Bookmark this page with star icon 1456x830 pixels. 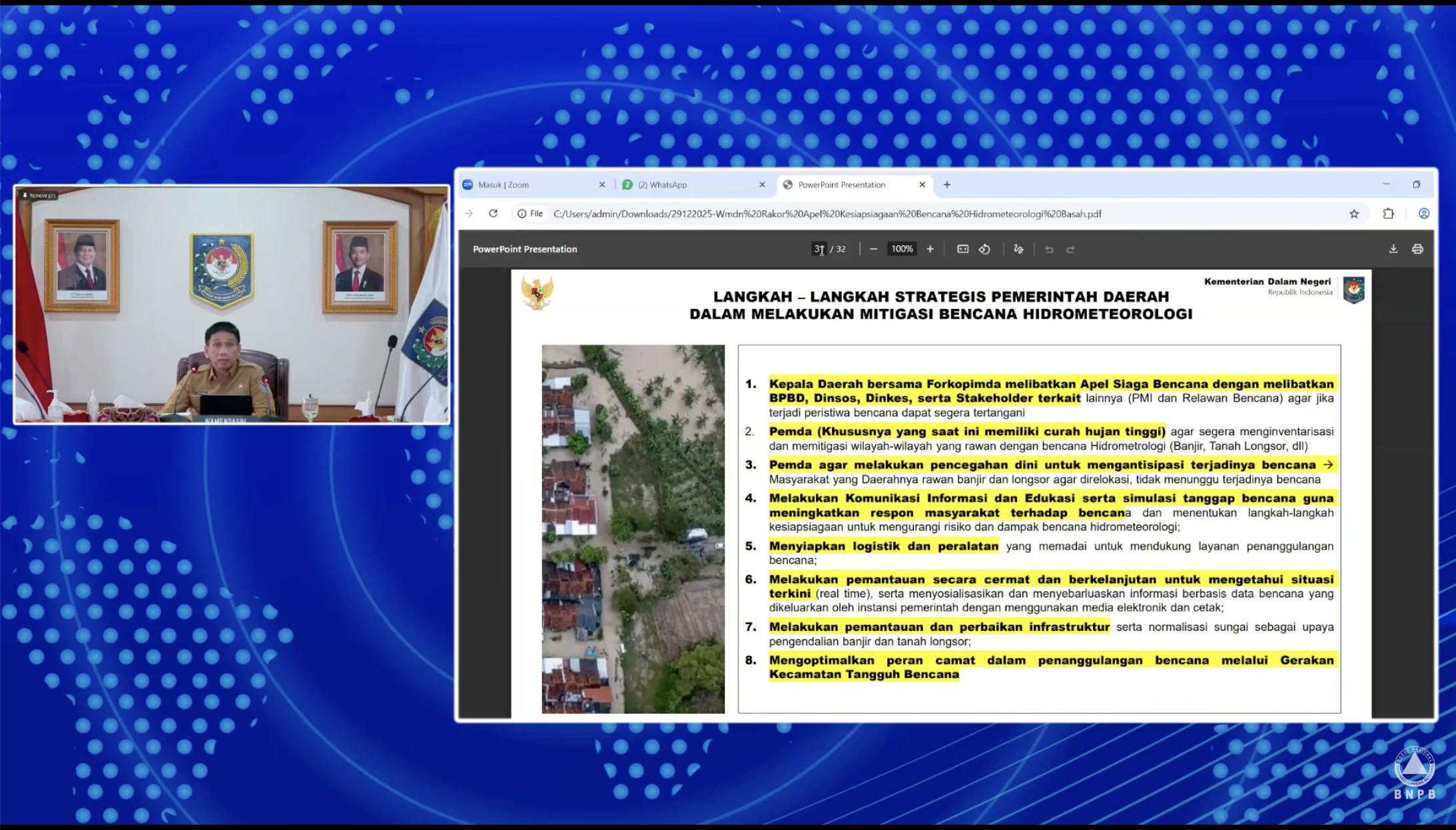point(1353,214)
